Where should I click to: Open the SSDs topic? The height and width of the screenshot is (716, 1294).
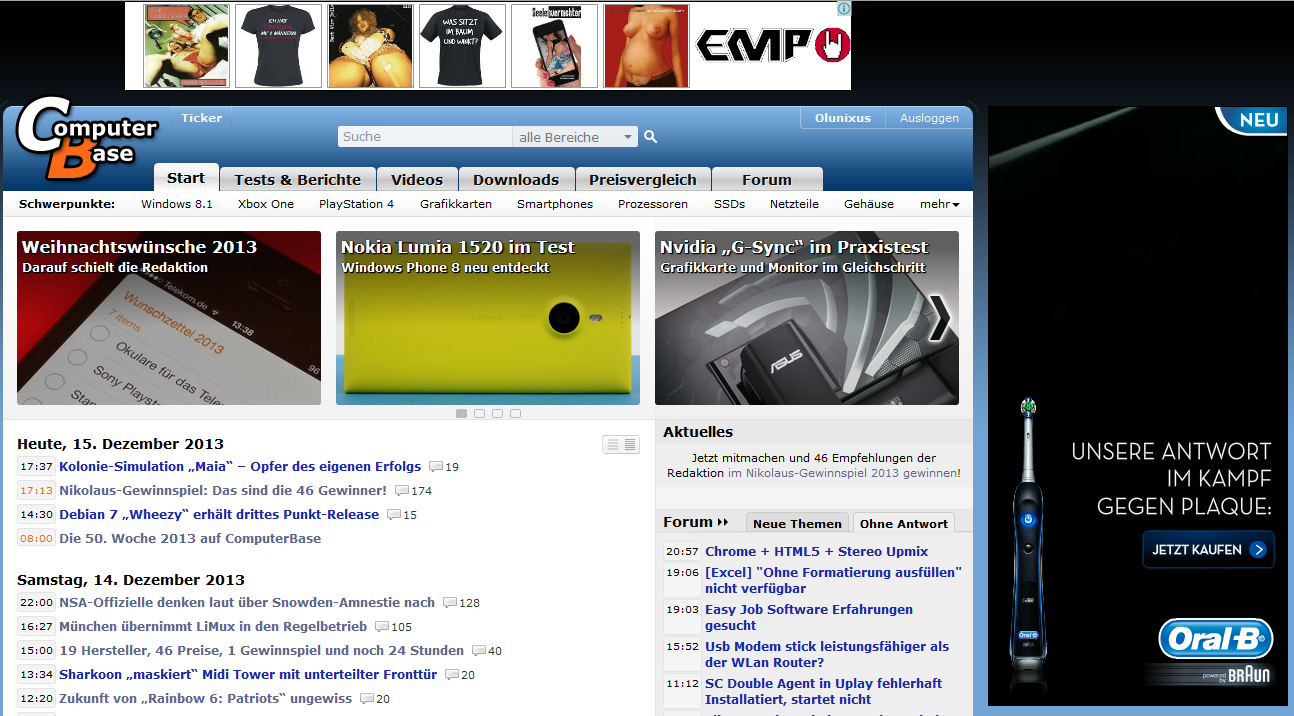click(x=729, y=204)
